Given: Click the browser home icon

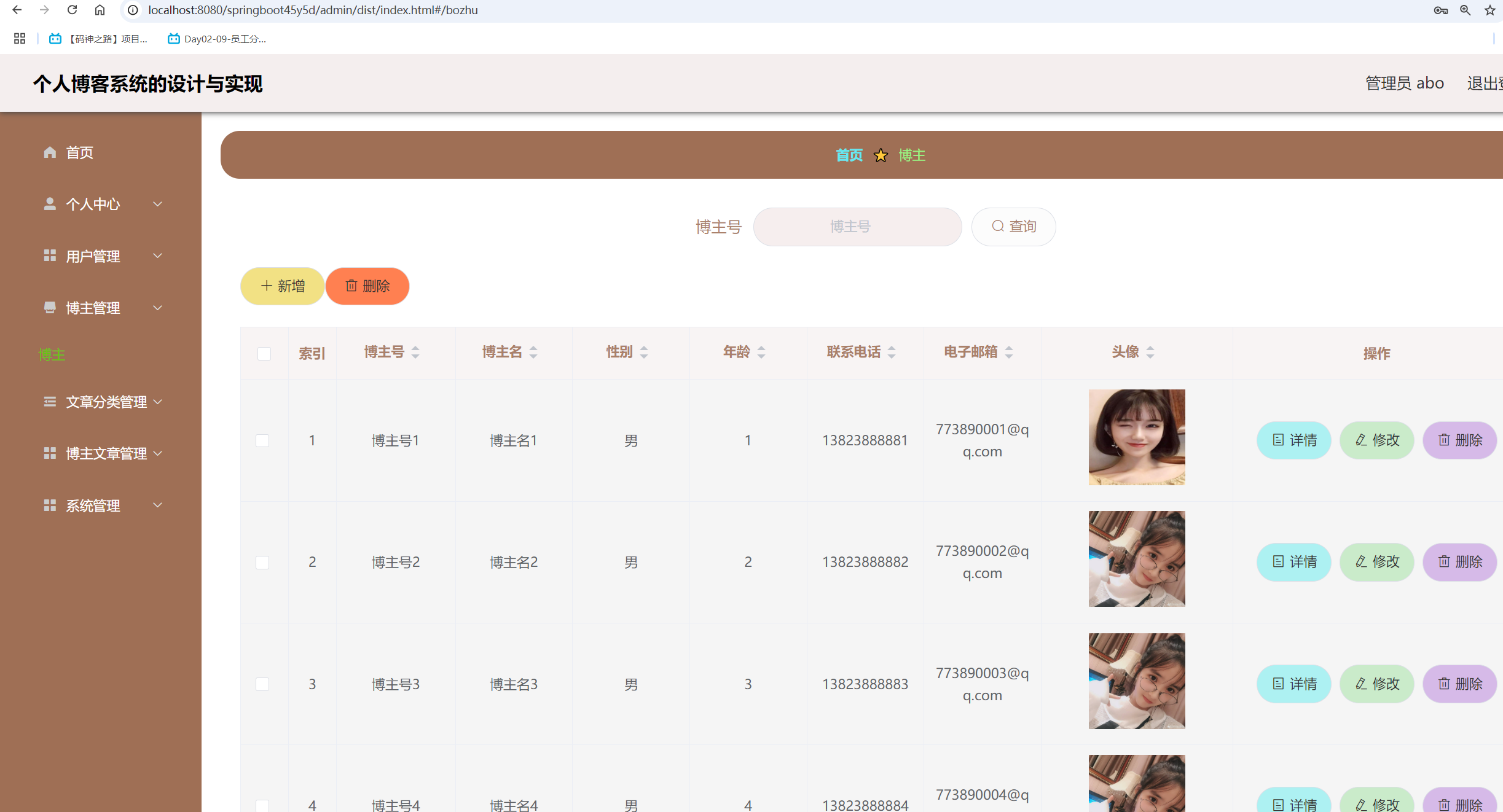Looking at the screenshot, I should (x=100, y=10).
